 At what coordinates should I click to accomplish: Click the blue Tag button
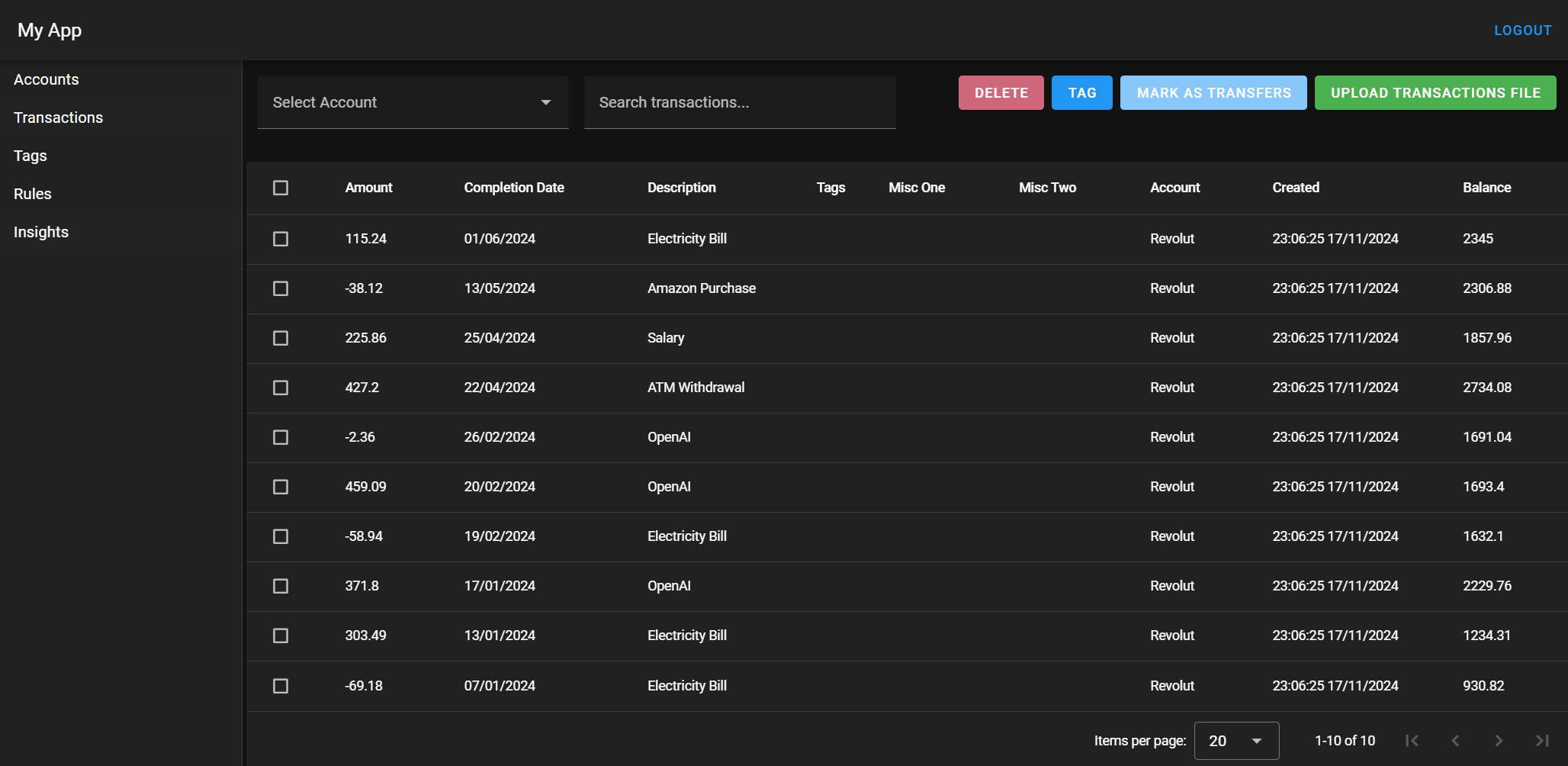[x=1081, y=93]
